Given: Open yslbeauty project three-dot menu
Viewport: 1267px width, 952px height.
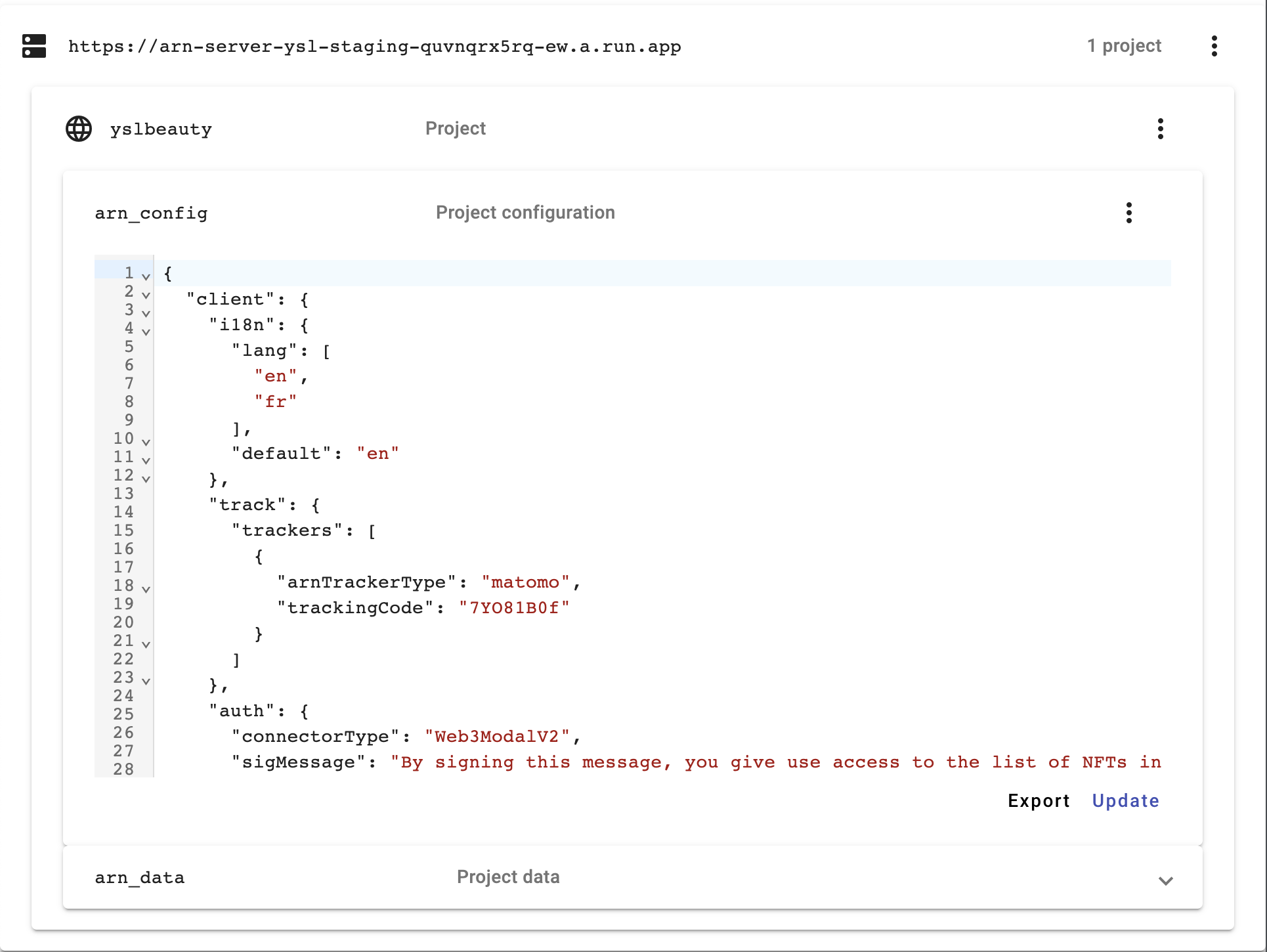Looking at the screenshot, I should coord(1160,129).
